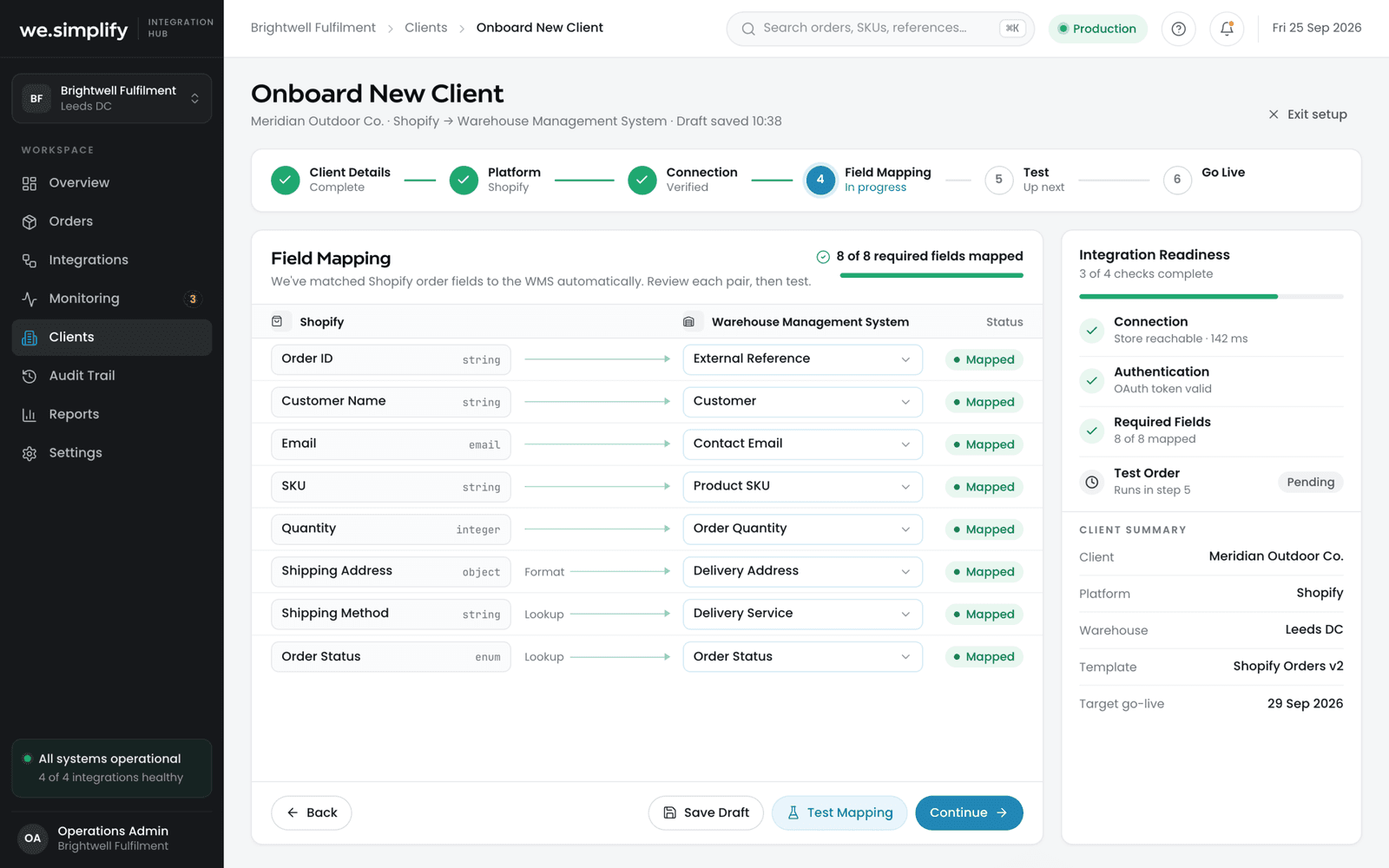Click the Audit Trail history icon
This screenshot has height=868, width=1389.
pyautogui.click(x=30, y=376)
